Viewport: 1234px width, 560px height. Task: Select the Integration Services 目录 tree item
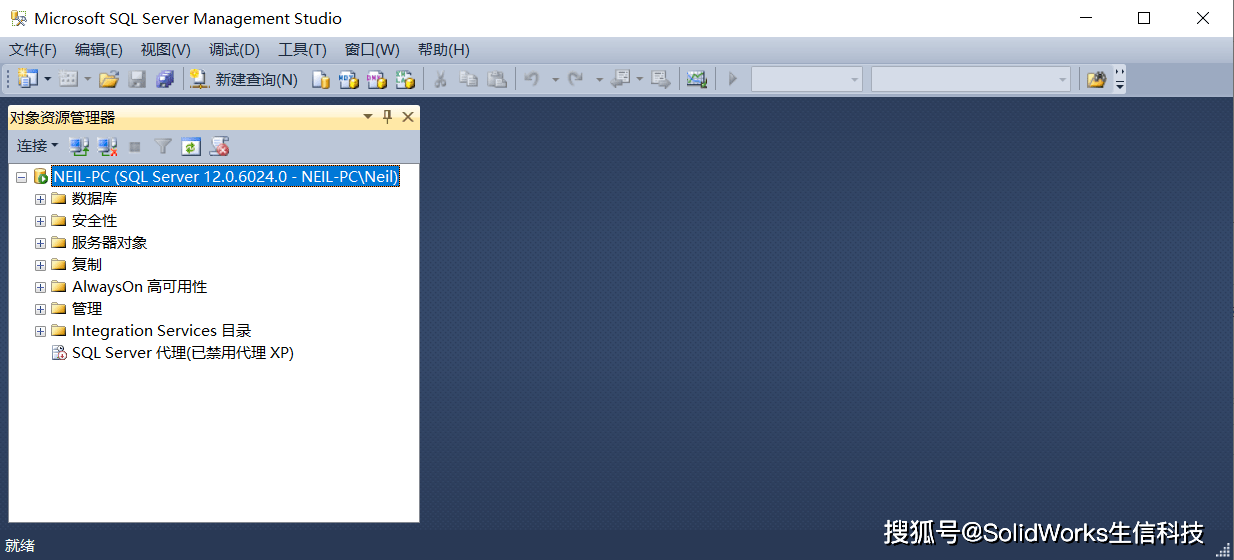(x=161, y=331)
